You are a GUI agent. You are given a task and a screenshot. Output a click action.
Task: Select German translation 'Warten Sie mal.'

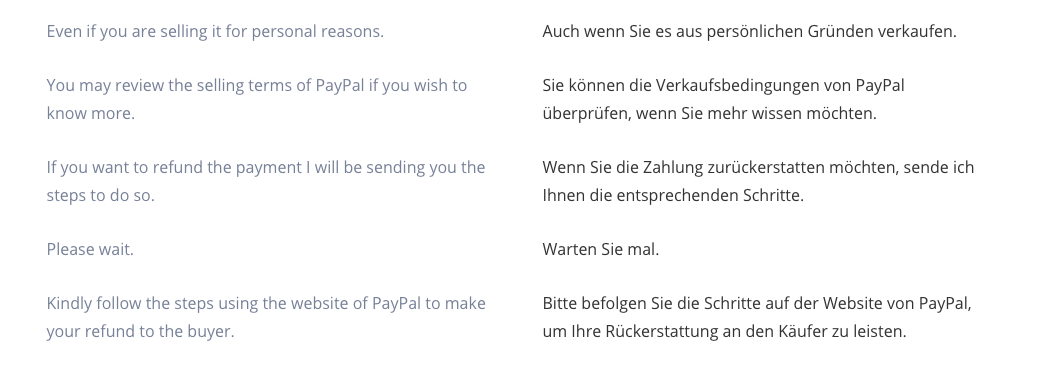click(600, 250)
